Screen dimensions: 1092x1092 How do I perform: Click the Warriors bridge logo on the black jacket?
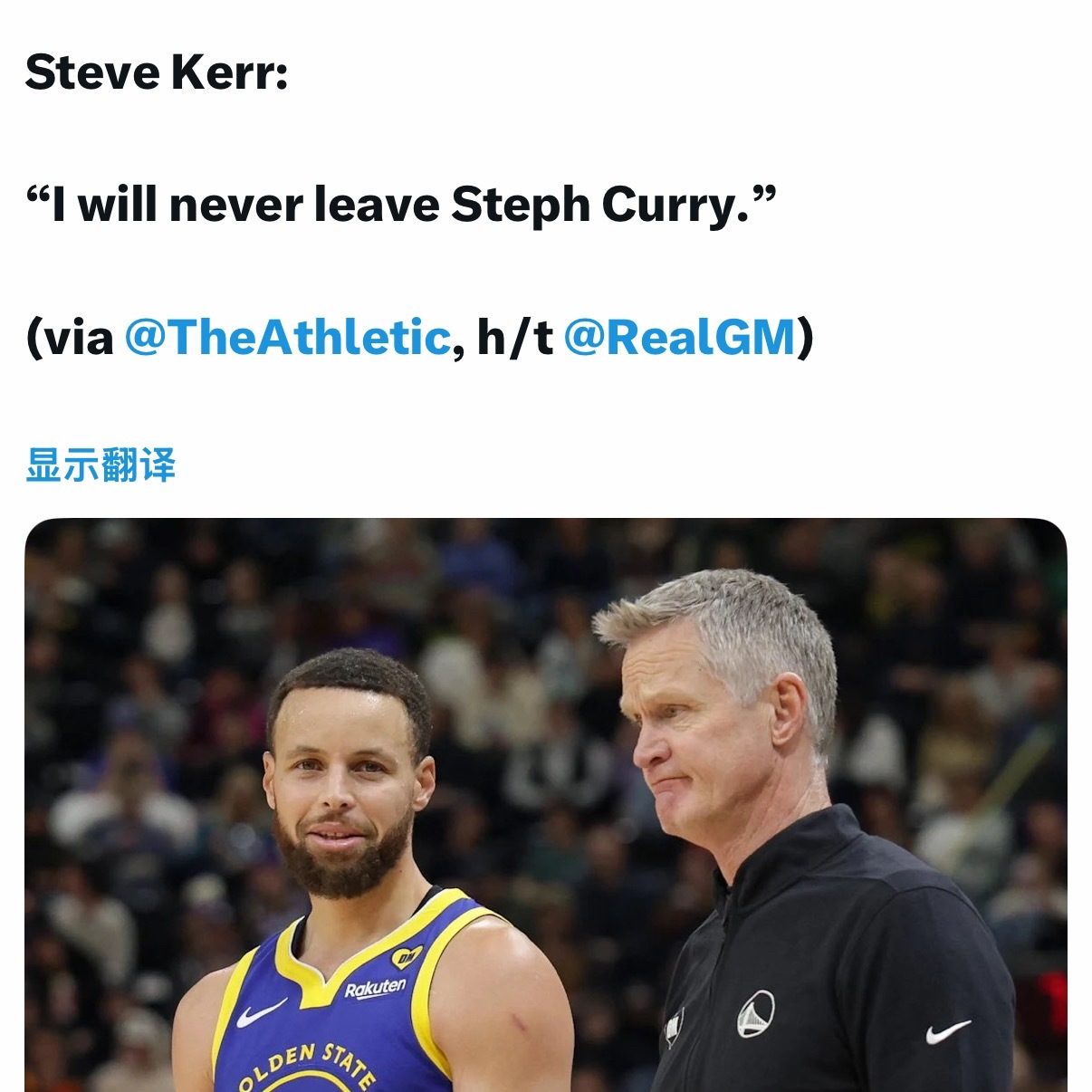click(755, 1013)
